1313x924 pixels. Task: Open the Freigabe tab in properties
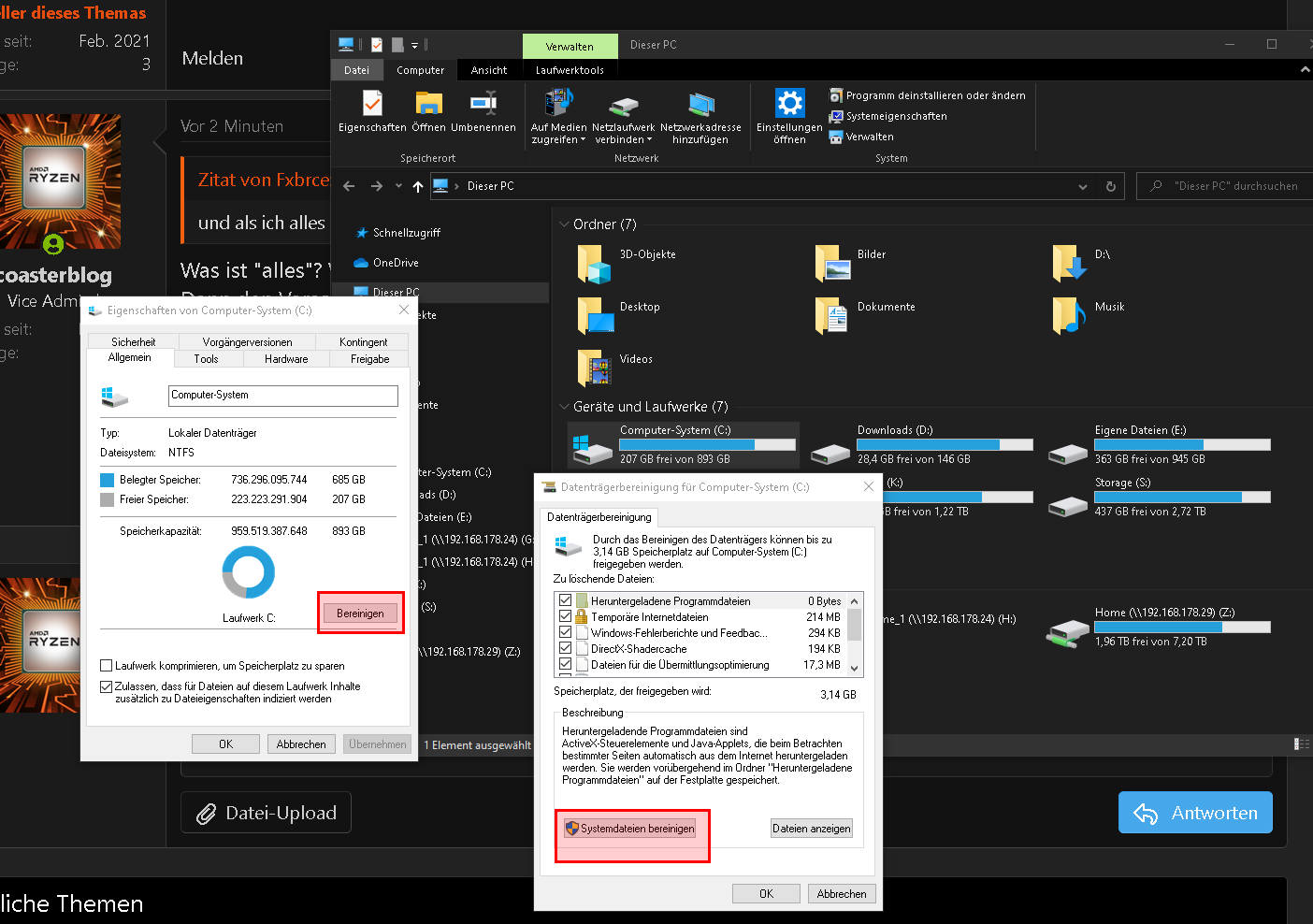[x=370, y=359]
